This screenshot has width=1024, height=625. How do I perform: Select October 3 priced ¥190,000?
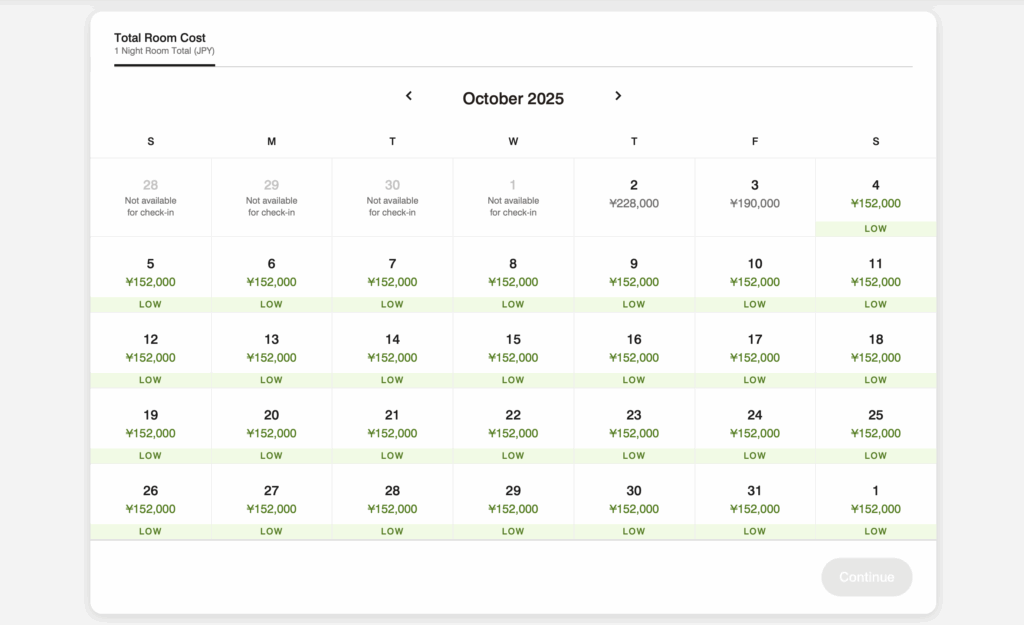[x=755, y=194]
